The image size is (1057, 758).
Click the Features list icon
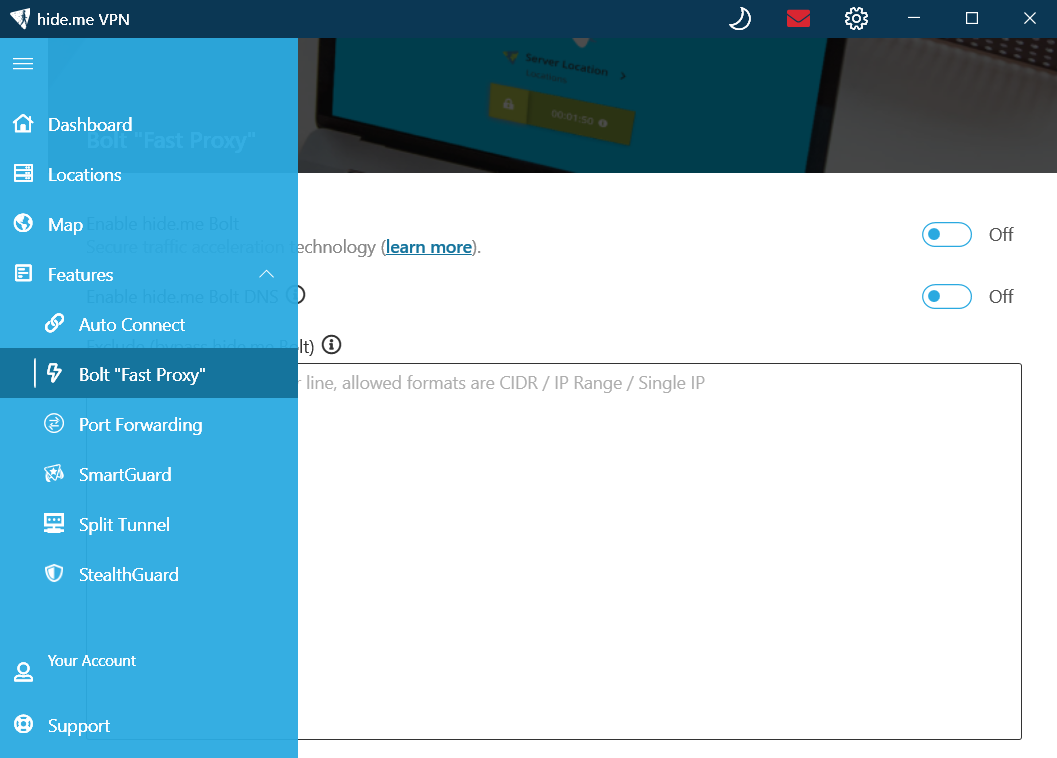click(24, 273)
